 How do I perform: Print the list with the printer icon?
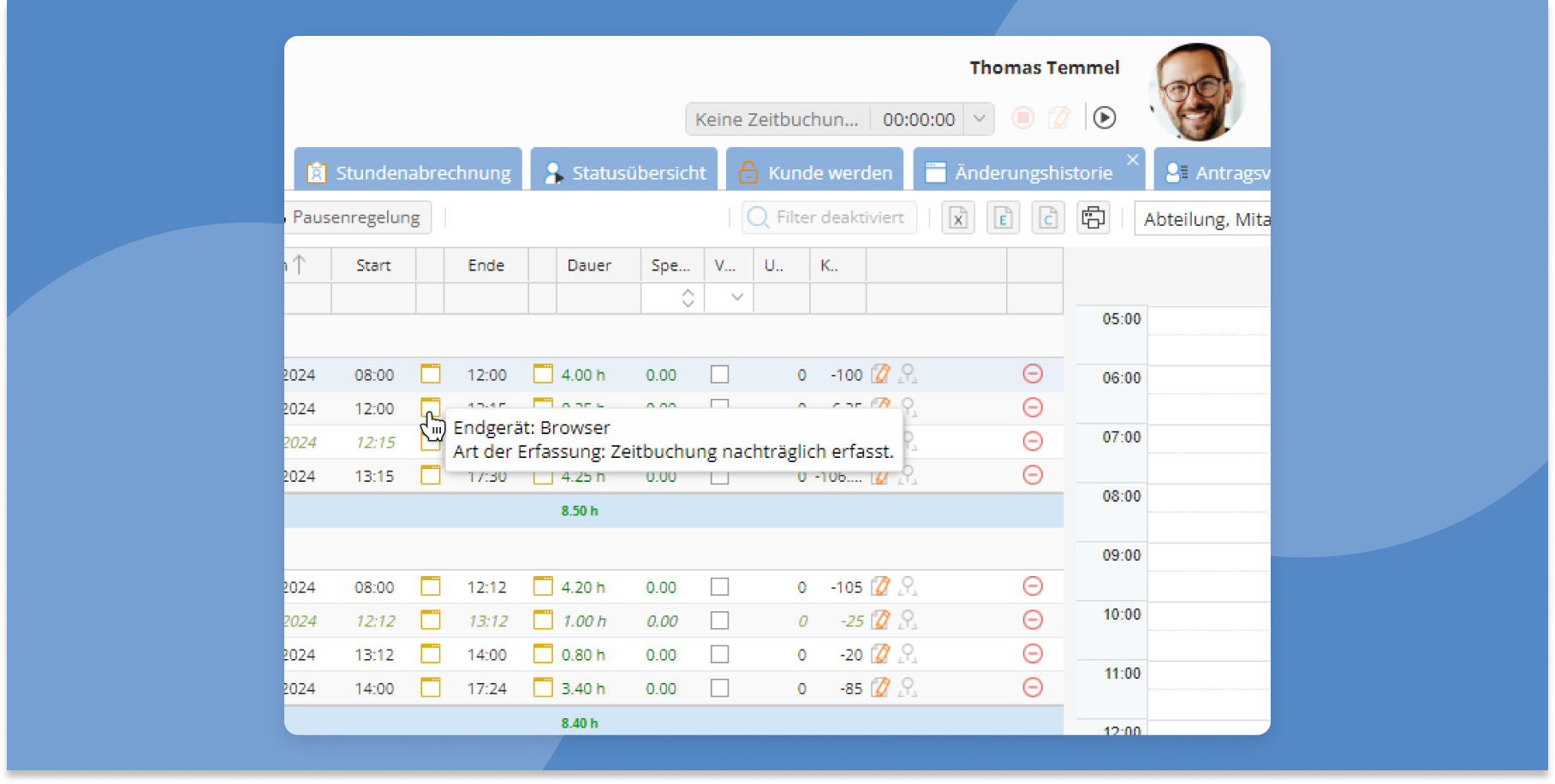click(1093, 218)
